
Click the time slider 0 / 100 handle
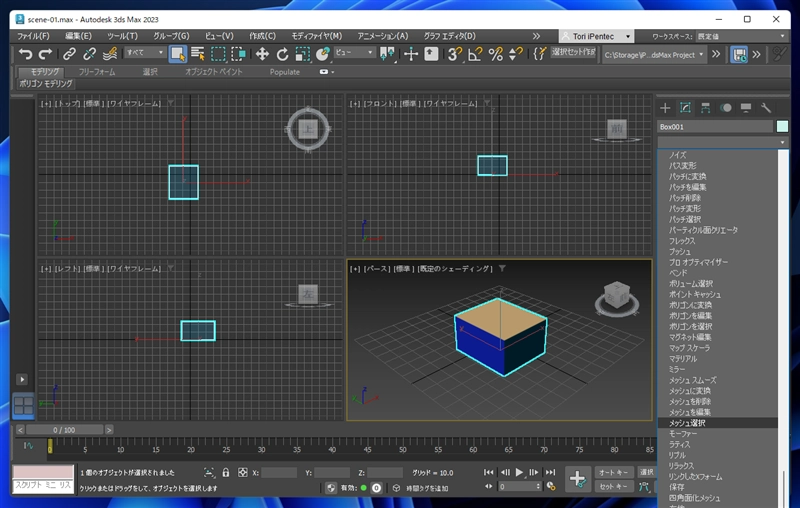click(x=64, y=430)
